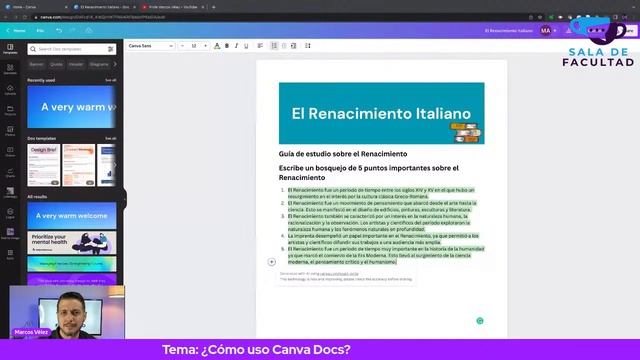Reload the page with browser refresh

pos(25,17)
